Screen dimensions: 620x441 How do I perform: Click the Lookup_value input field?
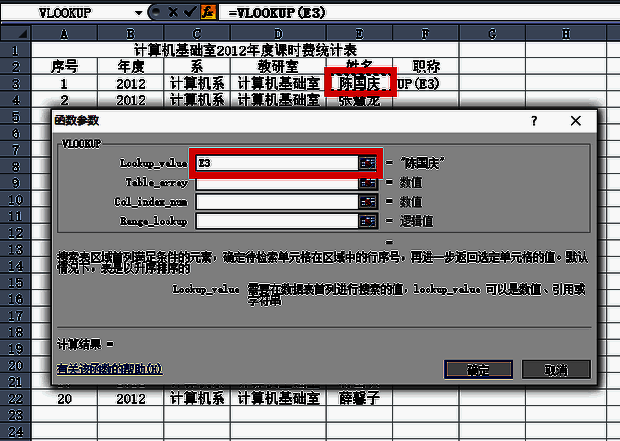coord(277,163)
